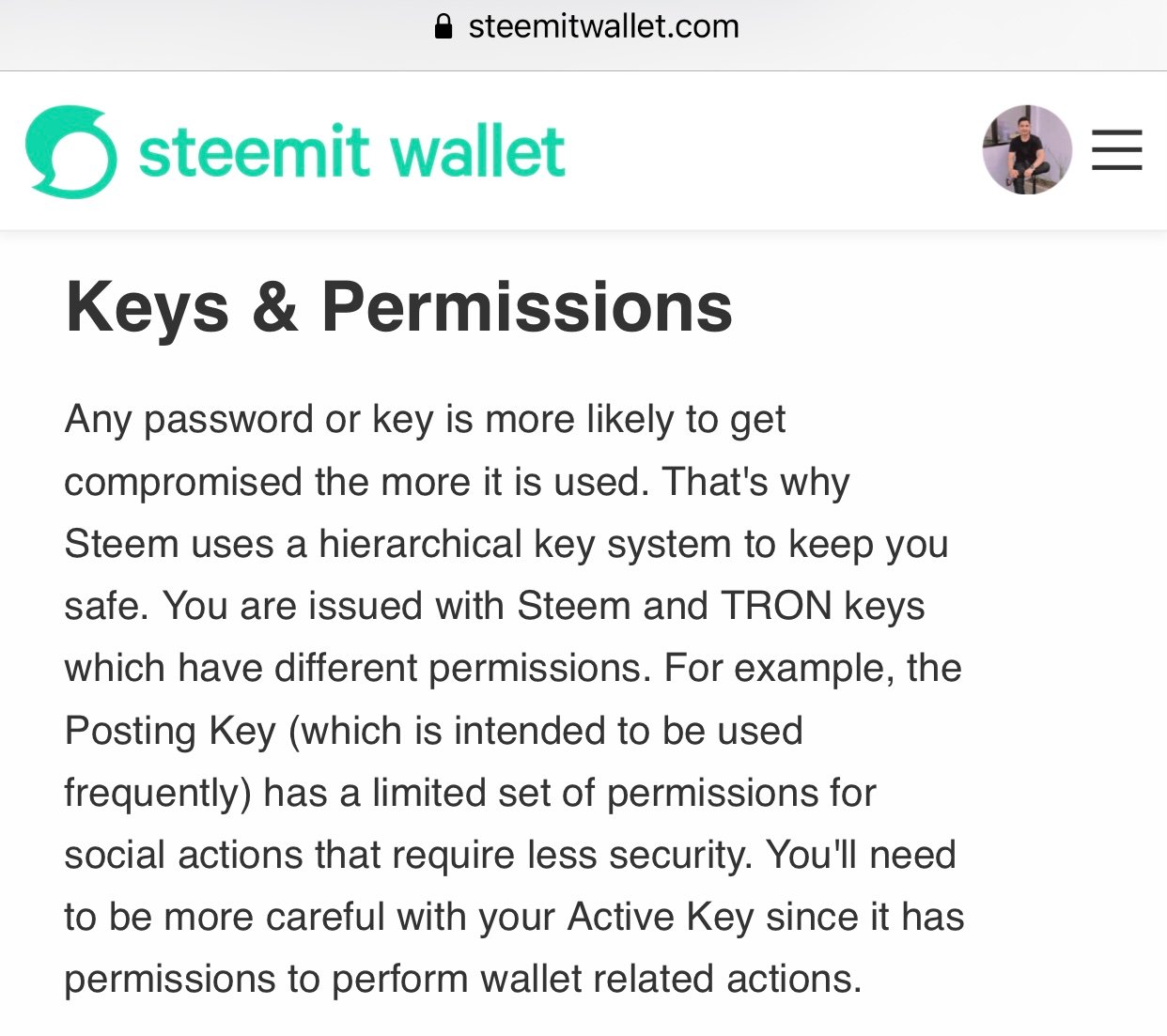Open the user profile avatar
Image resolution: width=1167 pixels, height=1036 pixels.
pos(1027,150)
